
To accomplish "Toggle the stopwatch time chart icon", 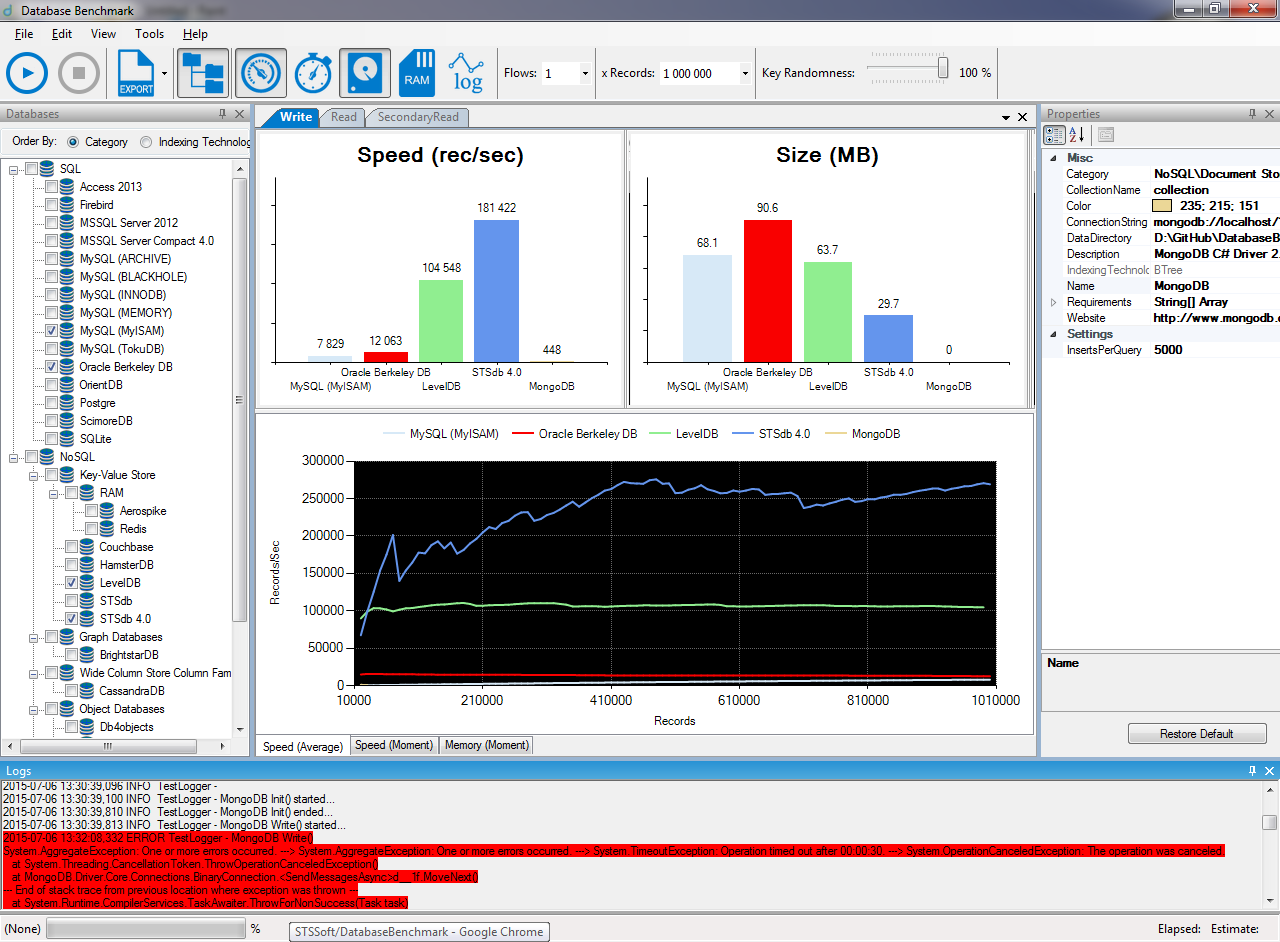I will (x=313, y=73).
